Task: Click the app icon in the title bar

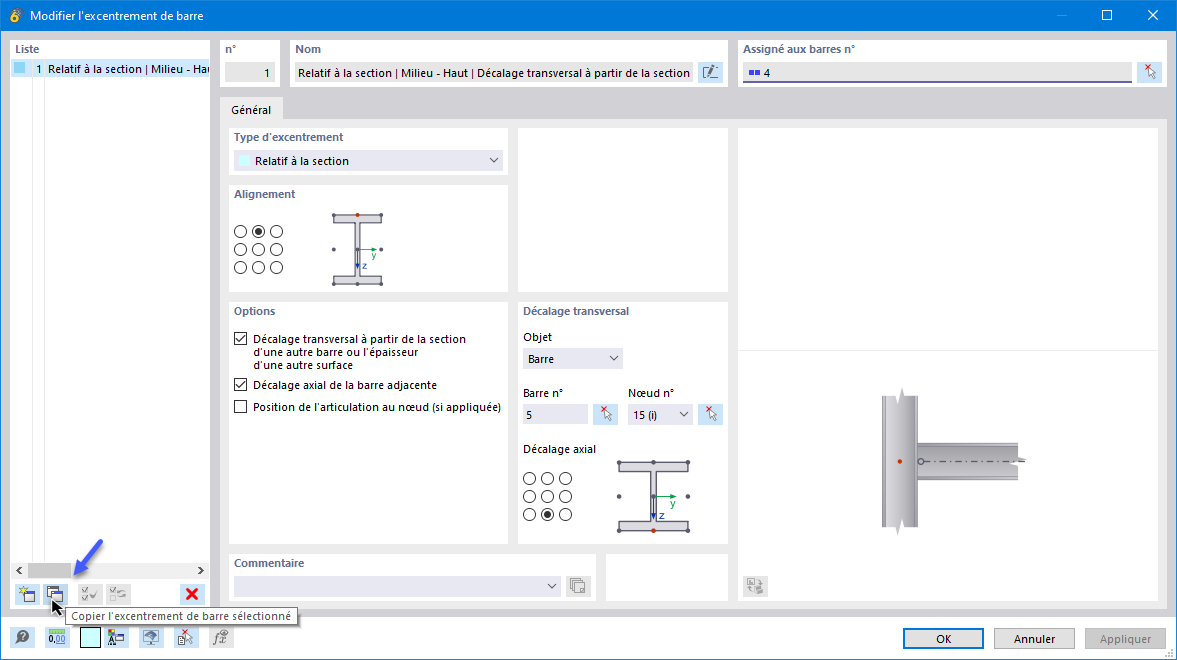Action: pos(15,15)
